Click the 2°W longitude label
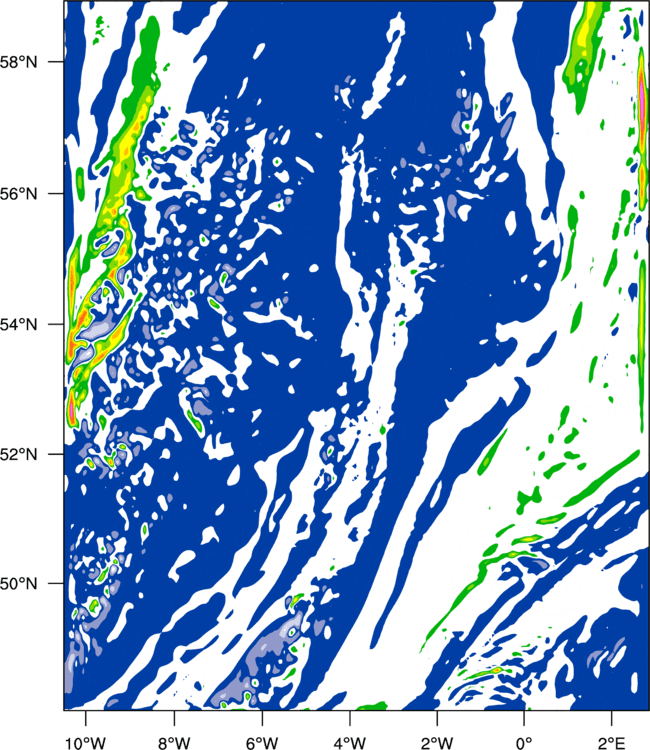Image resolution: width=650 pixels, height=750 pixels. [x=437, y=743]
